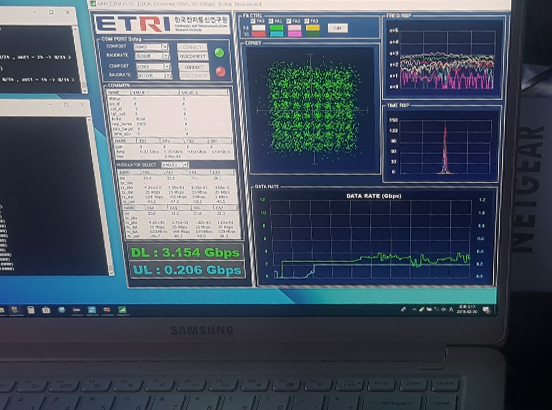552x410 pixels.
Task: Toggle the FA0 checkbox in FA CTRL
Action: coord(253,21)
